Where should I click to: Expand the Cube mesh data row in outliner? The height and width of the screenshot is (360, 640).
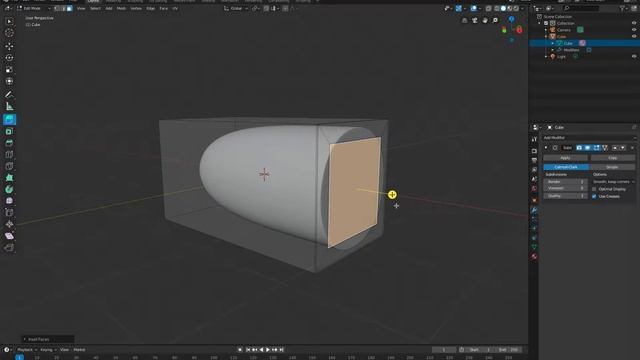[553, 43]
